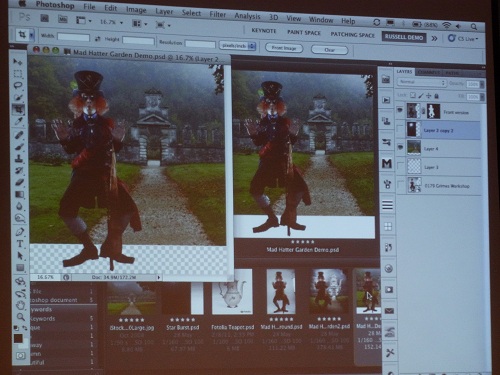Select the Eyedropper tool
The height and width of the screenshot is (375, 500).
pyautogui.click(x=19, y=121)
